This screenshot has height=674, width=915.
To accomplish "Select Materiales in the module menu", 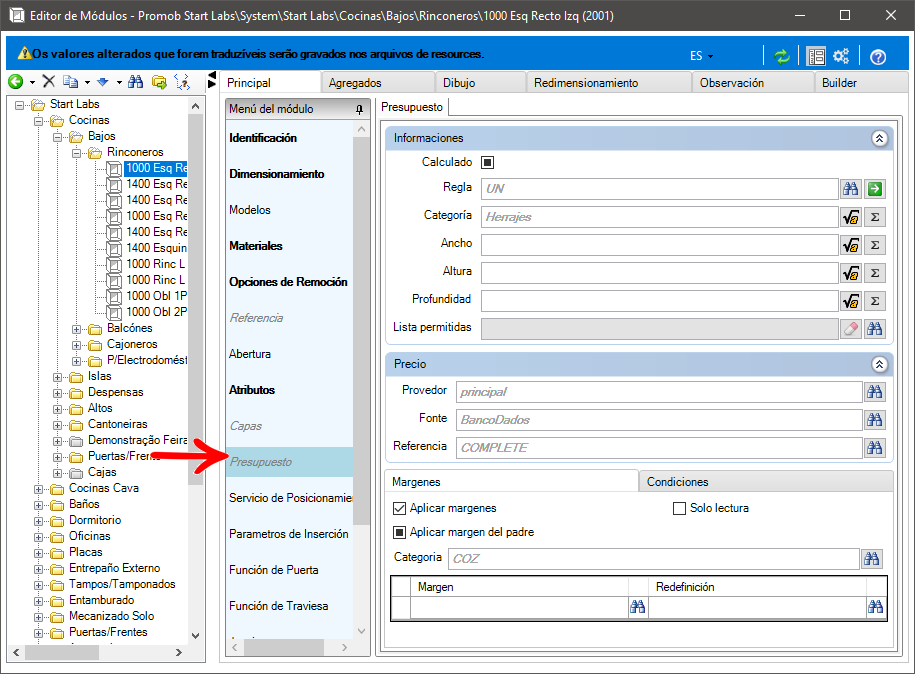I will [x=256, y=246].
